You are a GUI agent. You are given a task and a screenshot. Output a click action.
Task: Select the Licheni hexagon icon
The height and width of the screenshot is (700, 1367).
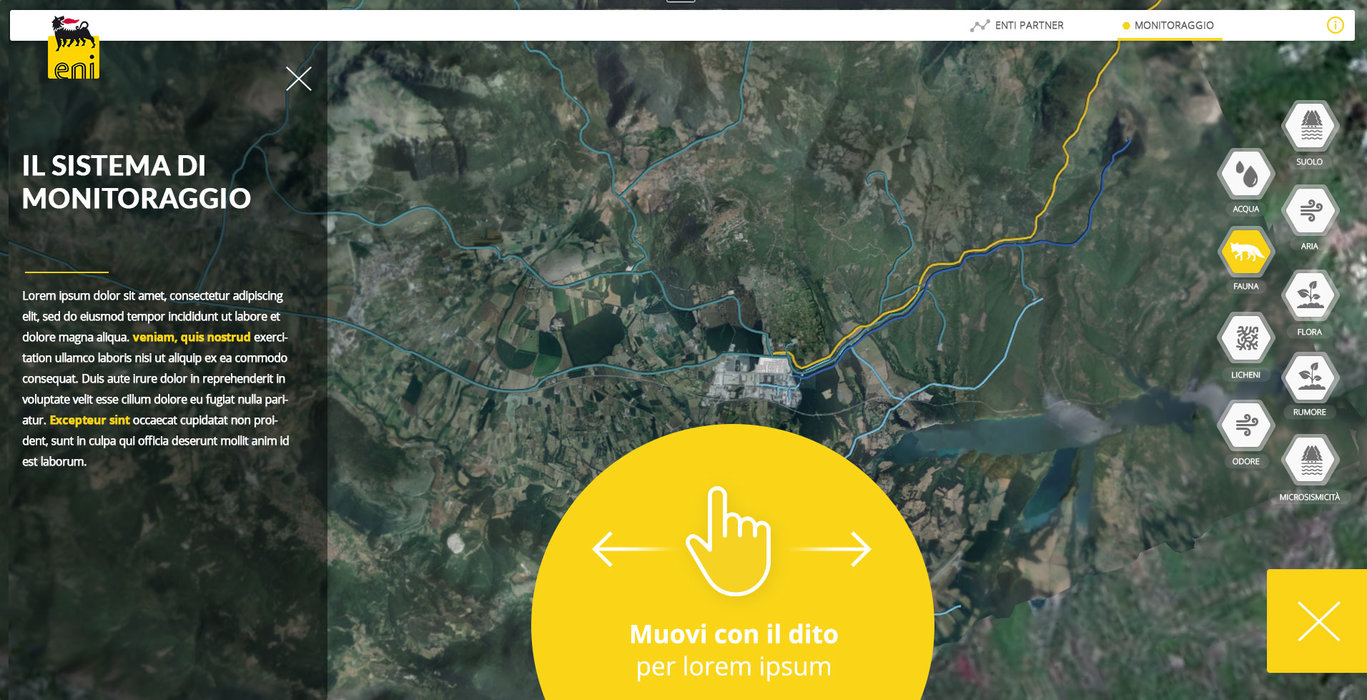pos(1245,340)
